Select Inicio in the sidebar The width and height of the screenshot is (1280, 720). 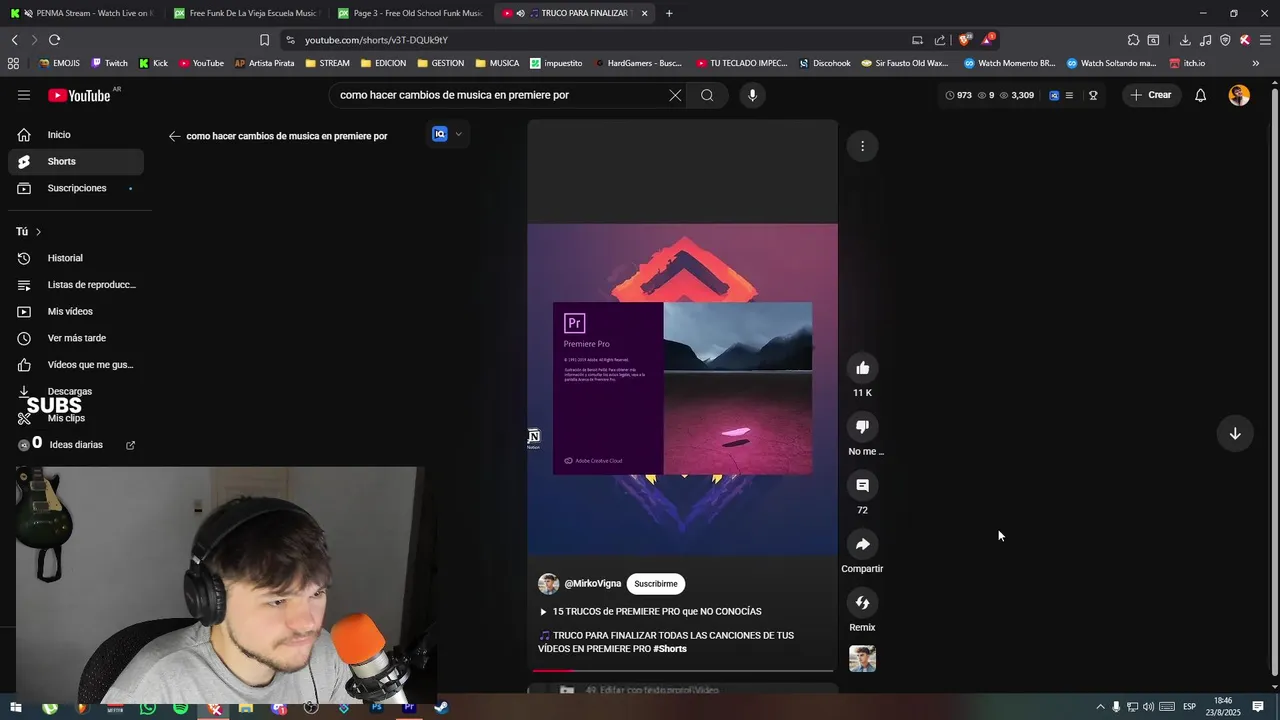76,135
